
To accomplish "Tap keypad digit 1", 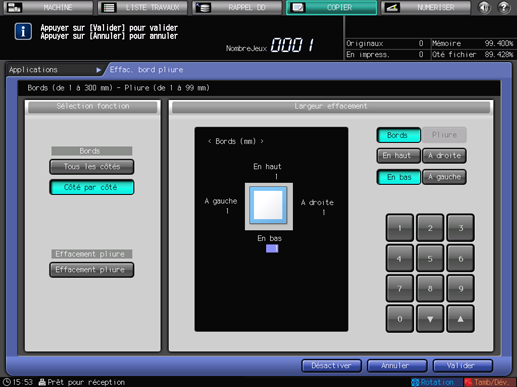I will [x=400, y=228].
